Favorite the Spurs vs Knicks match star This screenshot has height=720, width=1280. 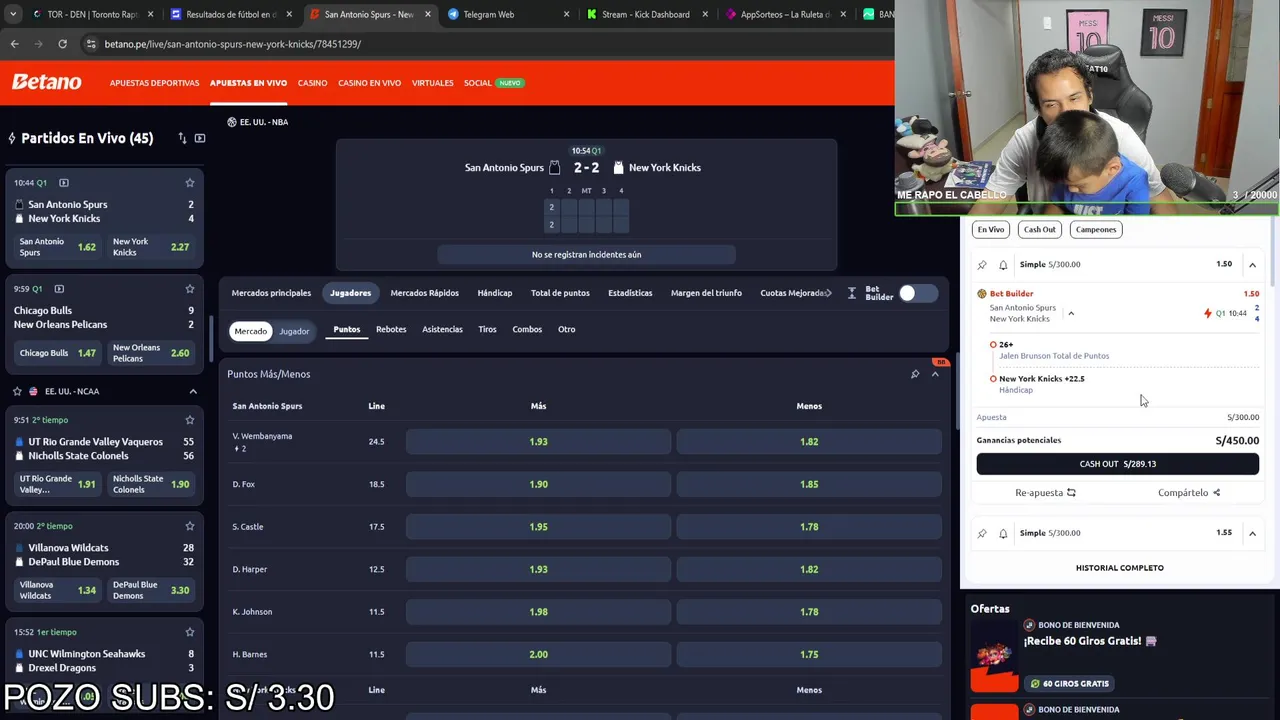click(189, 183)
